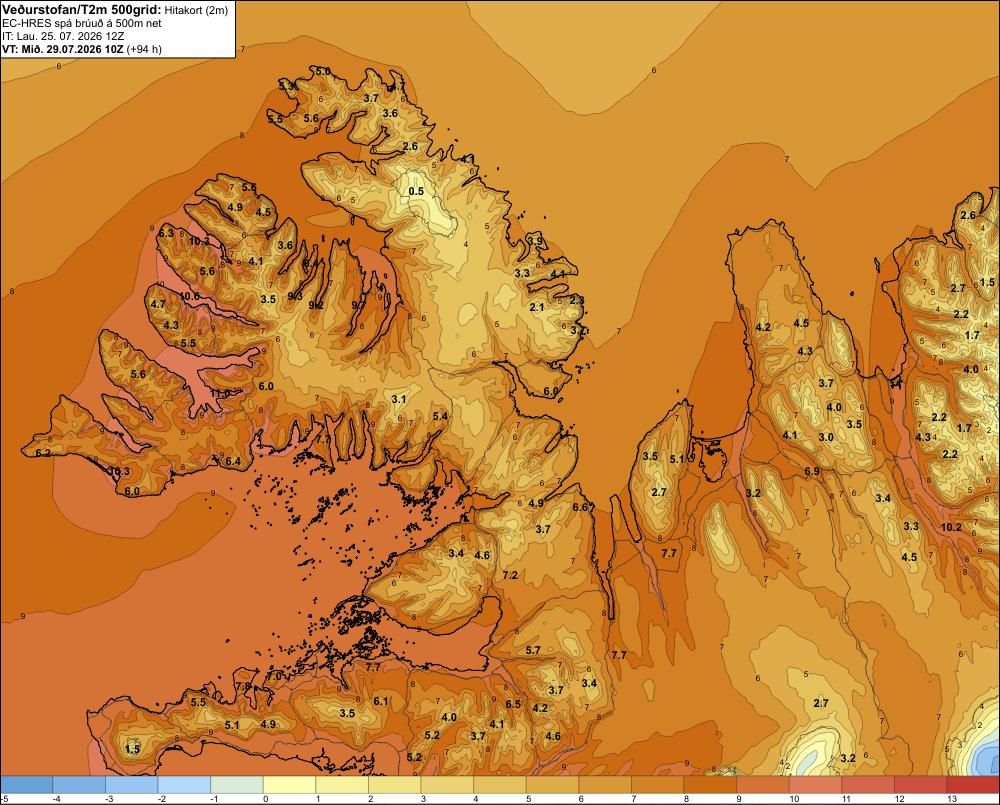Click the 6.5 temperature label
Viewport: 1000px width, 805px height.
point(513,704)
